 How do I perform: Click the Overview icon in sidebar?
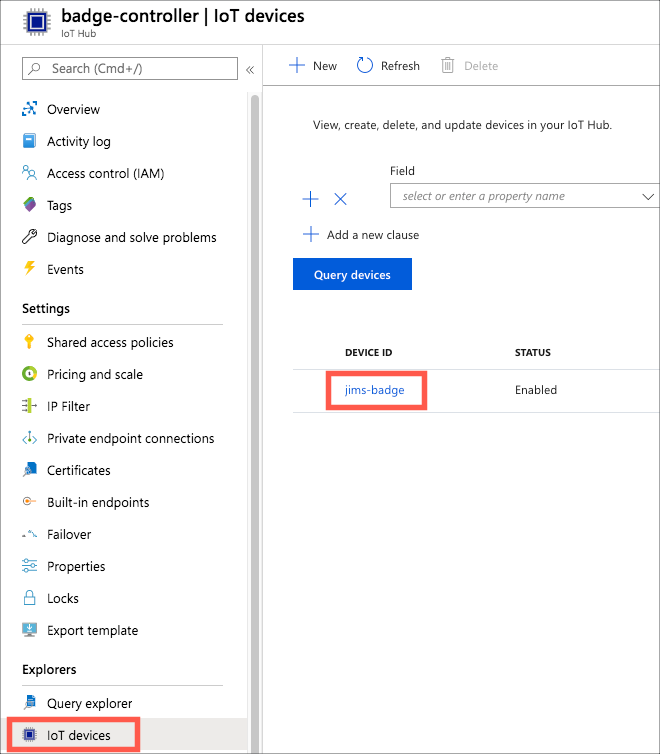click(x=29, y=109)
